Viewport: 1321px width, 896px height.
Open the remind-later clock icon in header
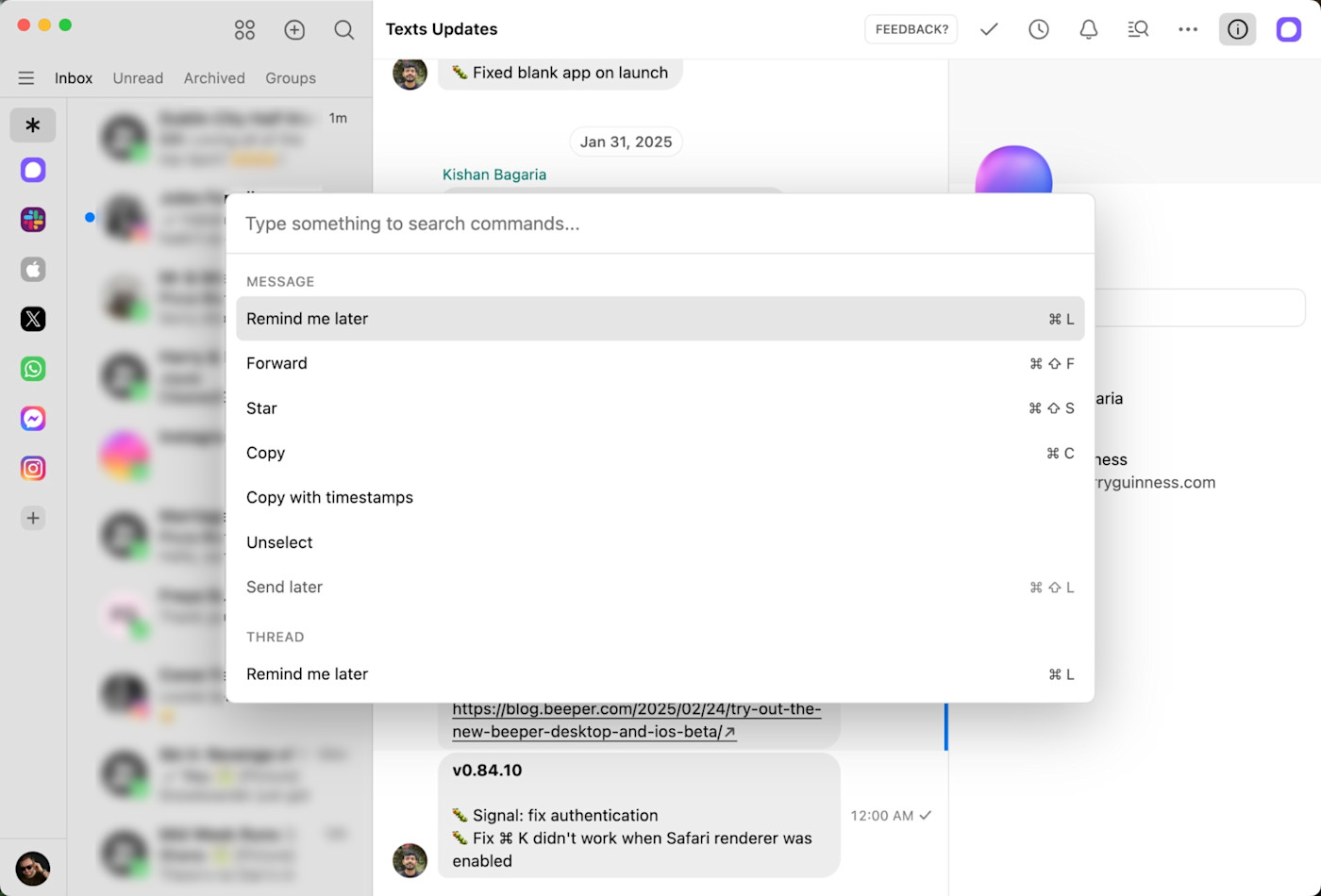[1039, 29]
